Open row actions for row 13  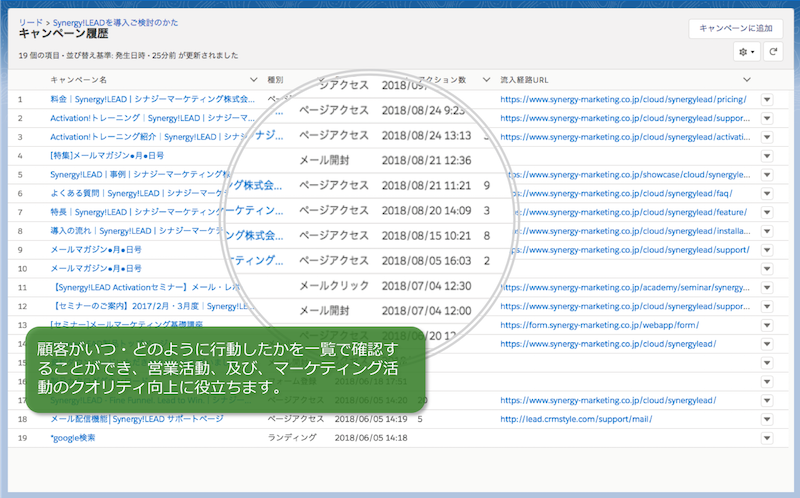coord(767,326)
